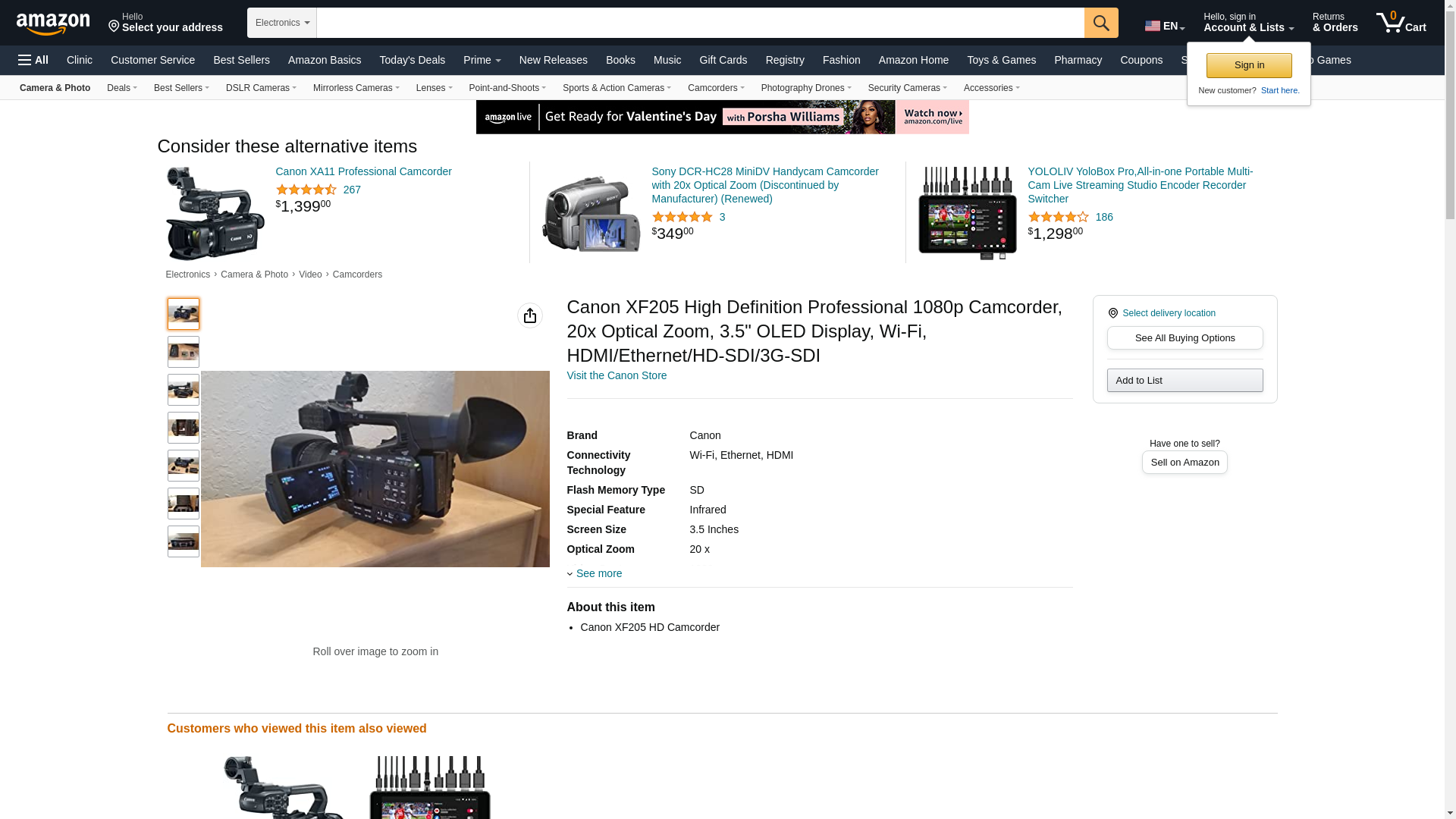Image resolution: width=1456 pixels, height=819 pixels.
Task: Click the language flag EN selector
Action: [1164, 26]
